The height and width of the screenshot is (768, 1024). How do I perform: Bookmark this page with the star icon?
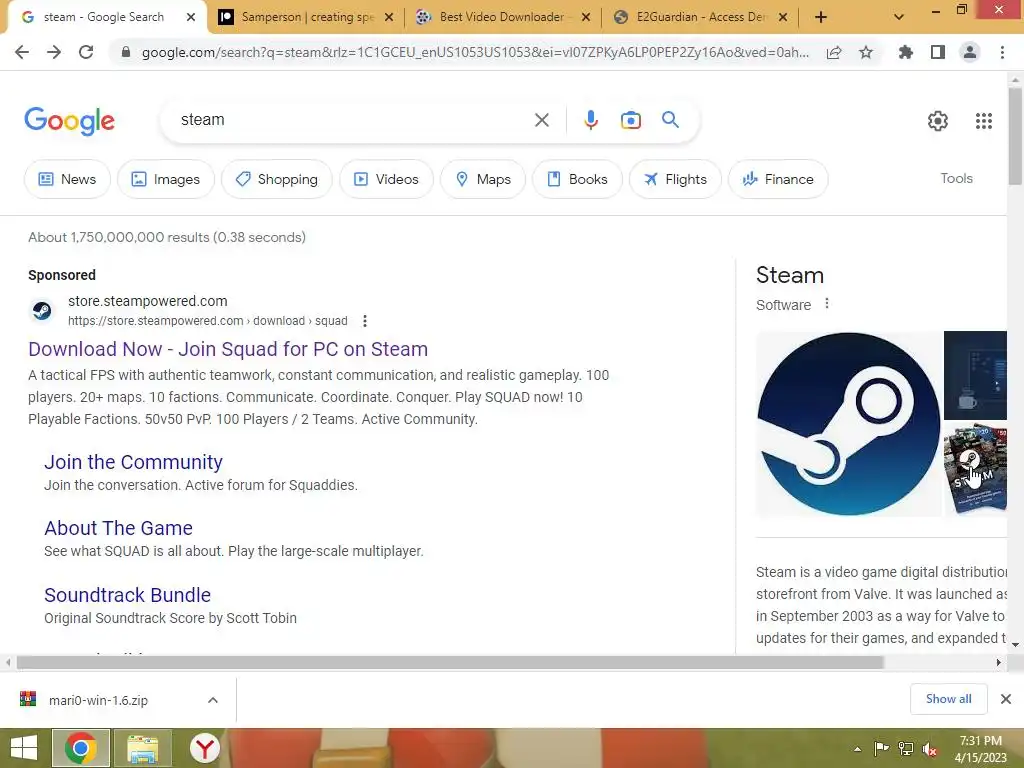click(866, 52)
